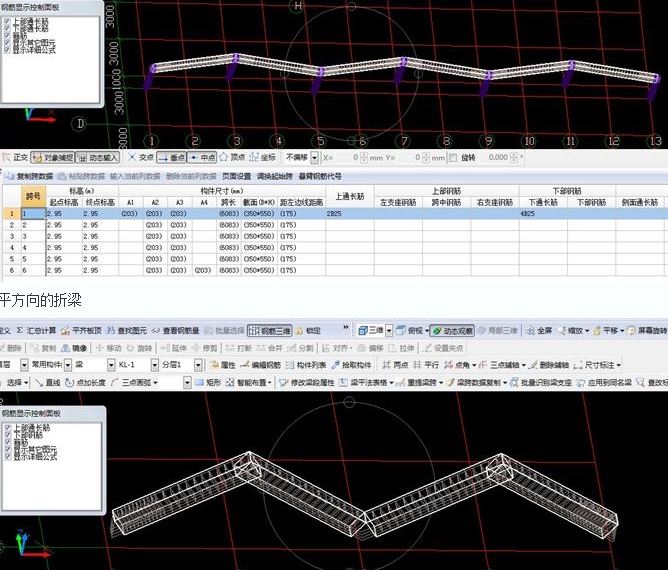The height and width of the screenshot is (570, 668).
Task: Expand 智能布置 smart layout dropdown
Action: (270, 383)
